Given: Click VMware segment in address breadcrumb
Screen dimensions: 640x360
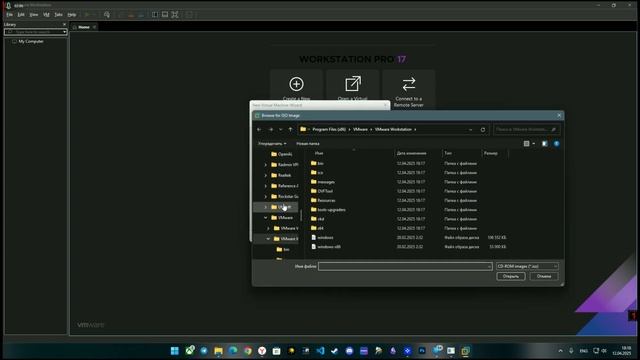Looking at the screenshot, I should [360, 129].
